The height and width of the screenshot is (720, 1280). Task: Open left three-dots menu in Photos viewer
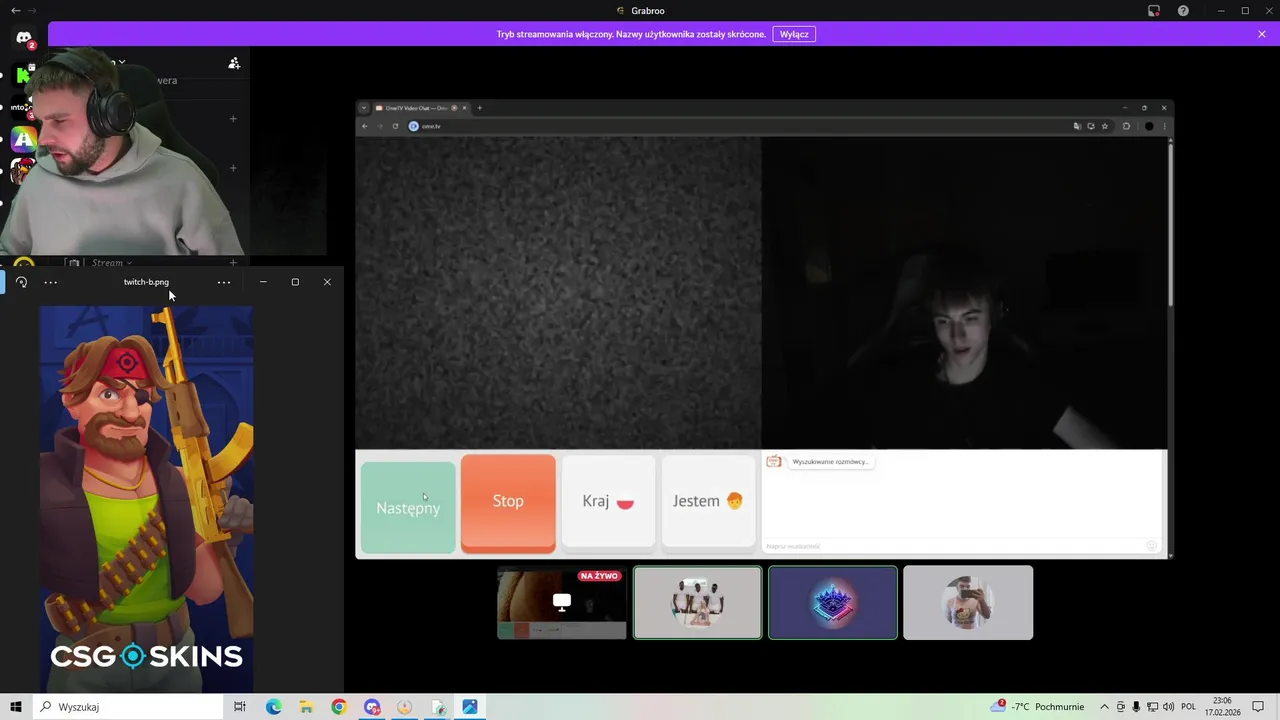[x=51, y=282]
